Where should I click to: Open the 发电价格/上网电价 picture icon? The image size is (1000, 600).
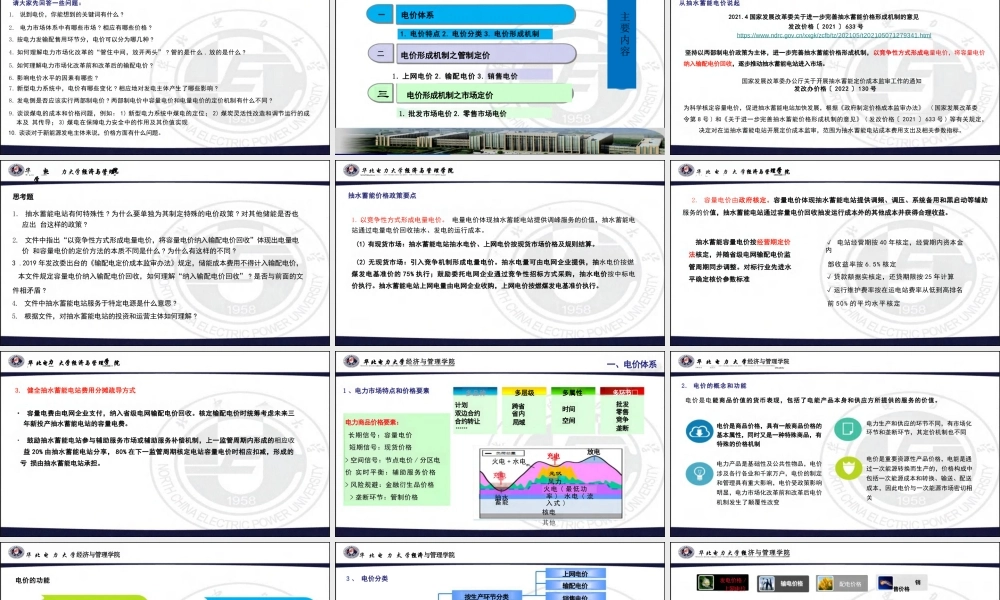706,582
